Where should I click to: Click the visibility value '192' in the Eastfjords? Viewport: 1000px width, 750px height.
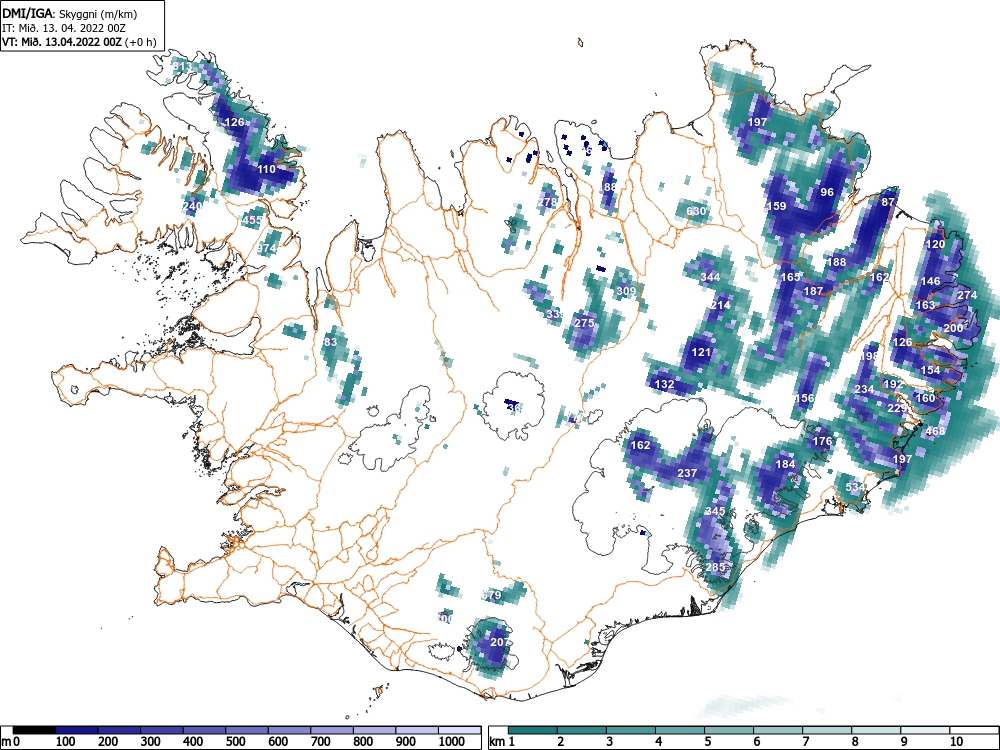coord(893,384)
